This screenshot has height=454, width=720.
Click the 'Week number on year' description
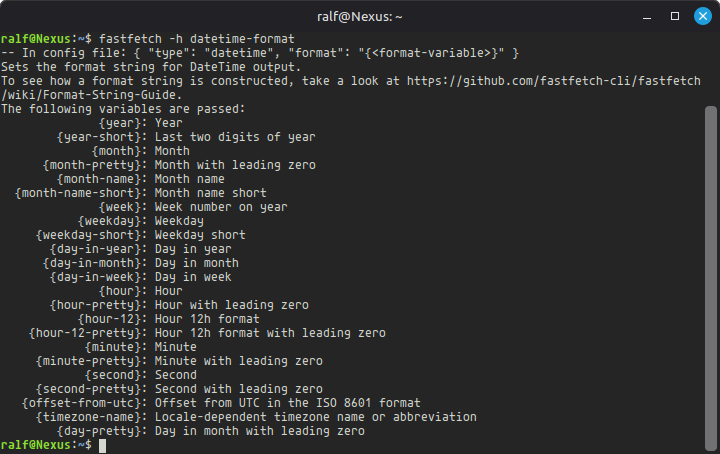click(221, 207)
